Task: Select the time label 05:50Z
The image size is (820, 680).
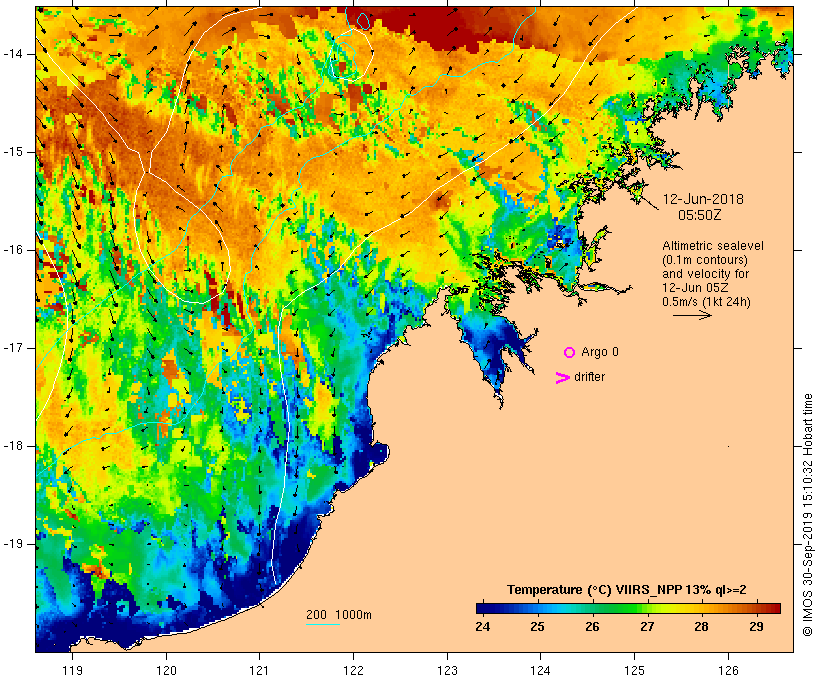Action: pyautogui.click(x=700, y=215)
